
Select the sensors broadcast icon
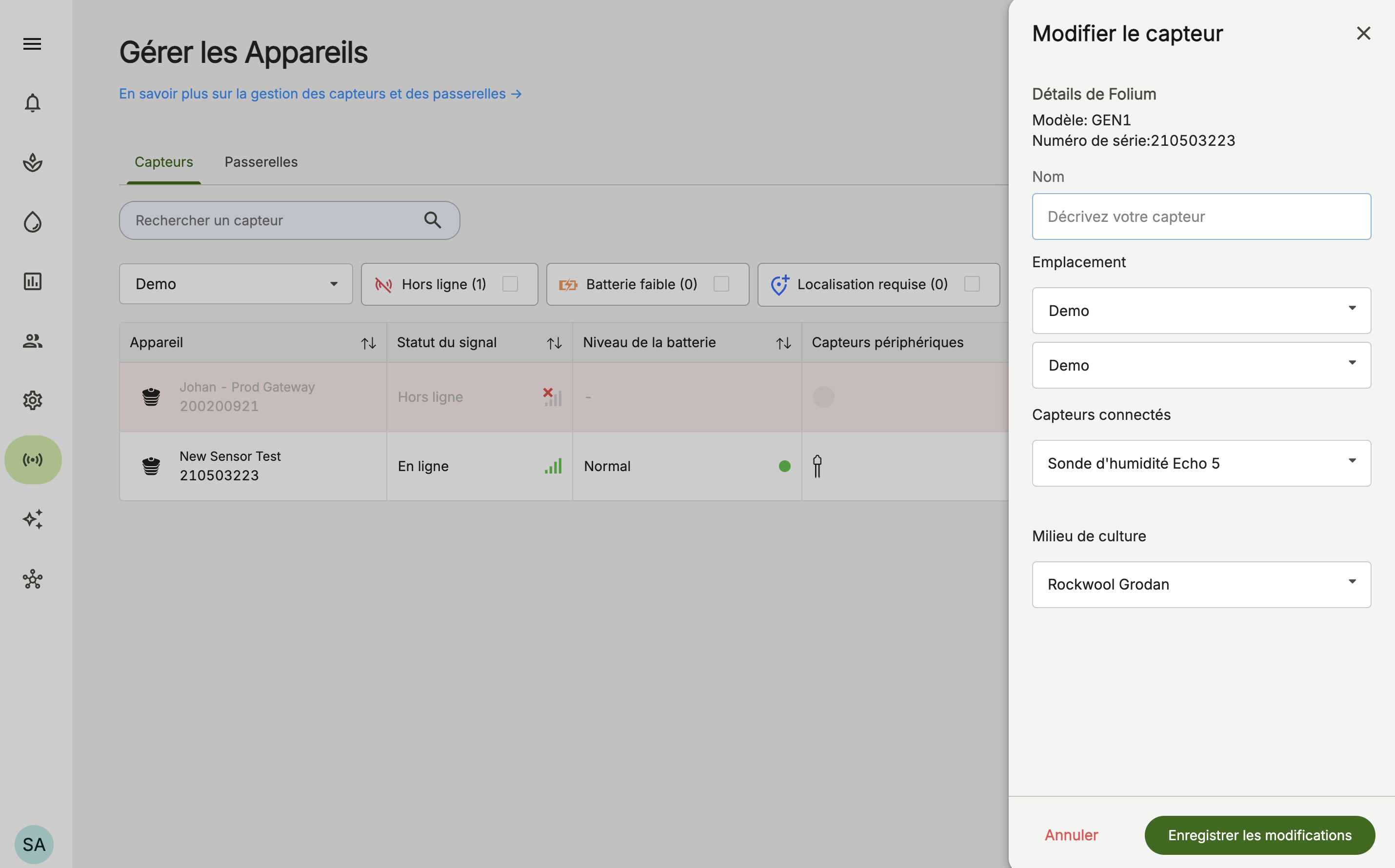pos(33,460)
